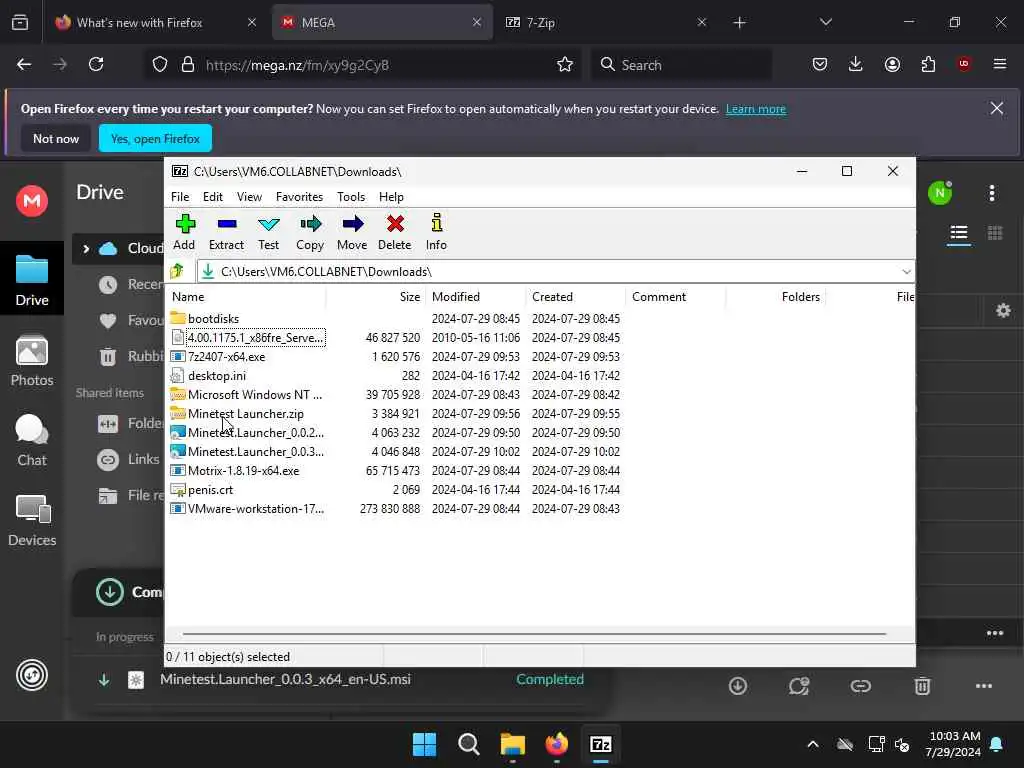
Task: Select Minetest Launcher.zip file
Action: click(246, 413)
